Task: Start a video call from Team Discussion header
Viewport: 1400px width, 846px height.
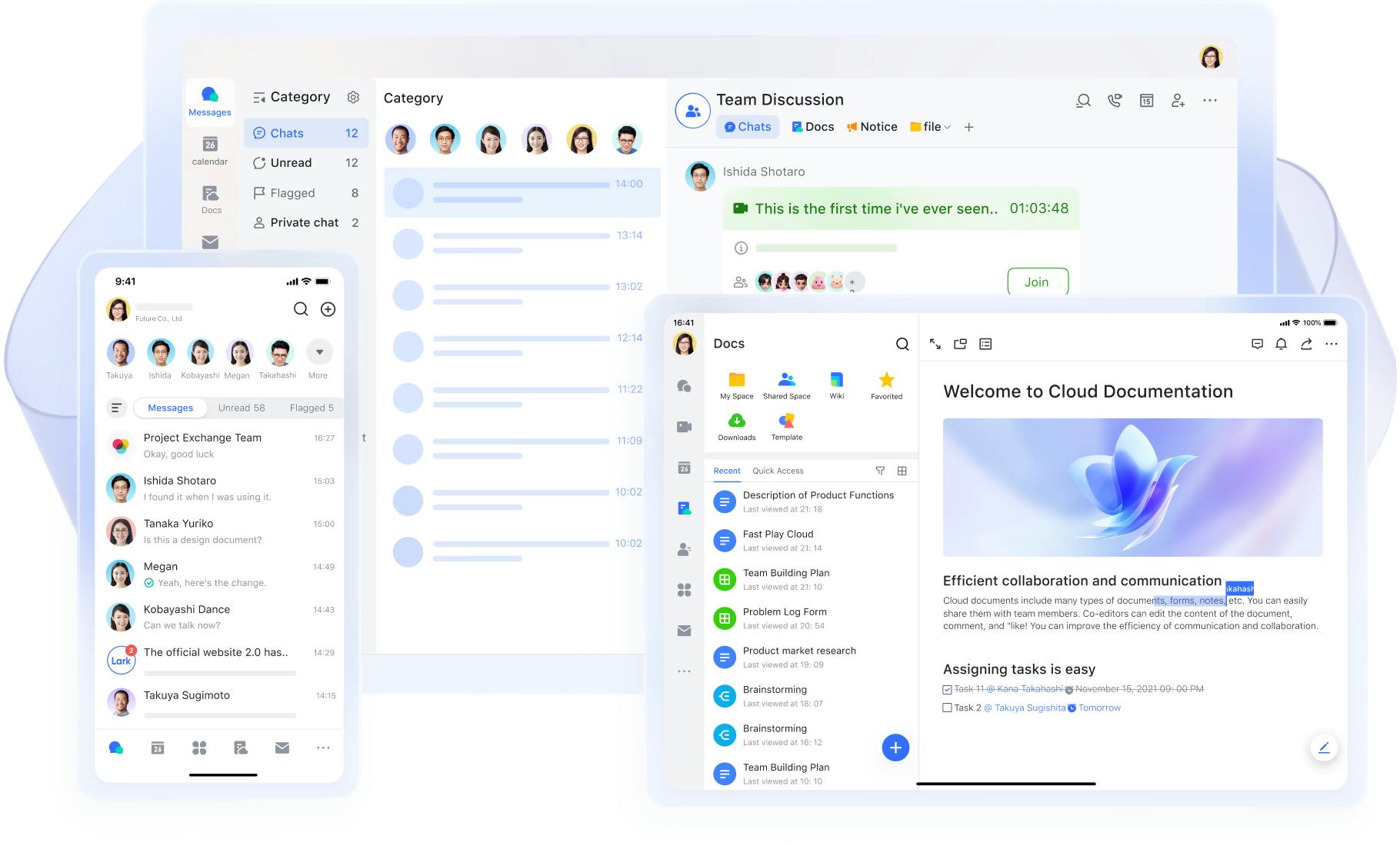Action: click(1115, 101)
